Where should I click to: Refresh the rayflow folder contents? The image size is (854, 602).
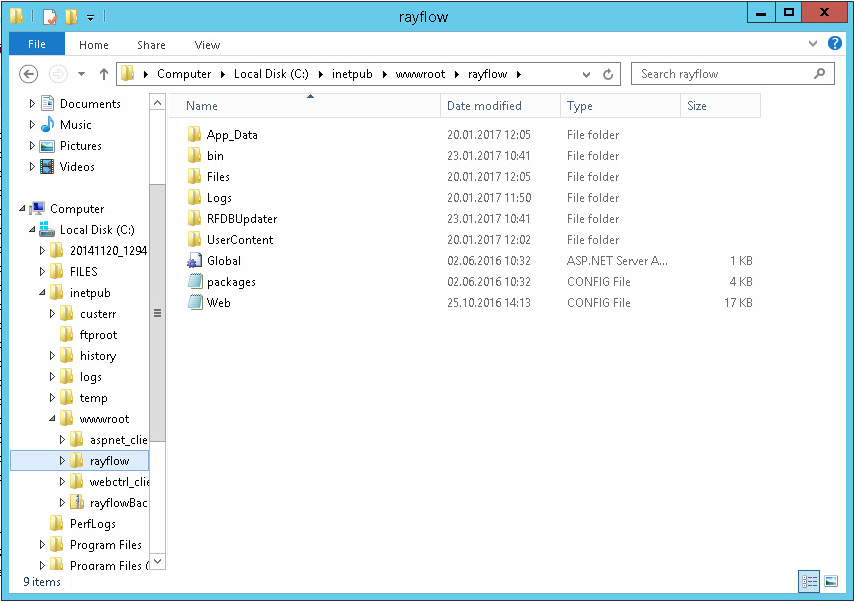608,73
